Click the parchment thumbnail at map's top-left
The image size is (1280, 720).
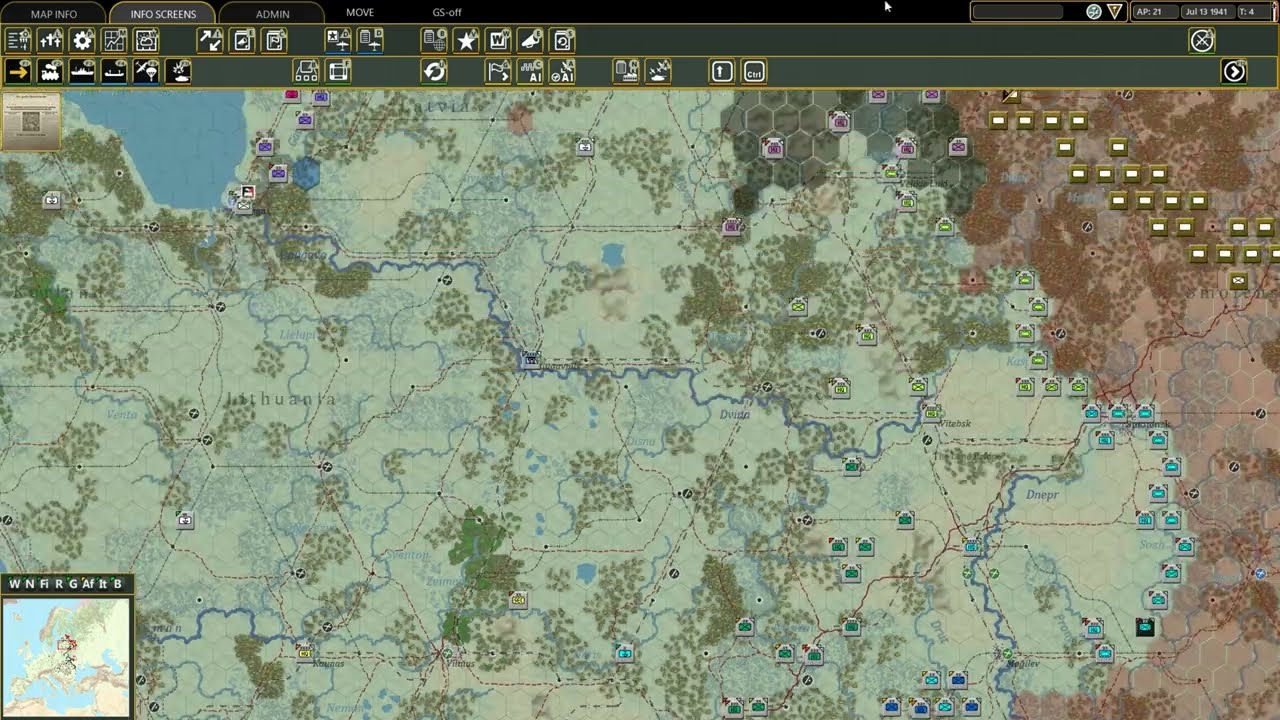[30, 121]
